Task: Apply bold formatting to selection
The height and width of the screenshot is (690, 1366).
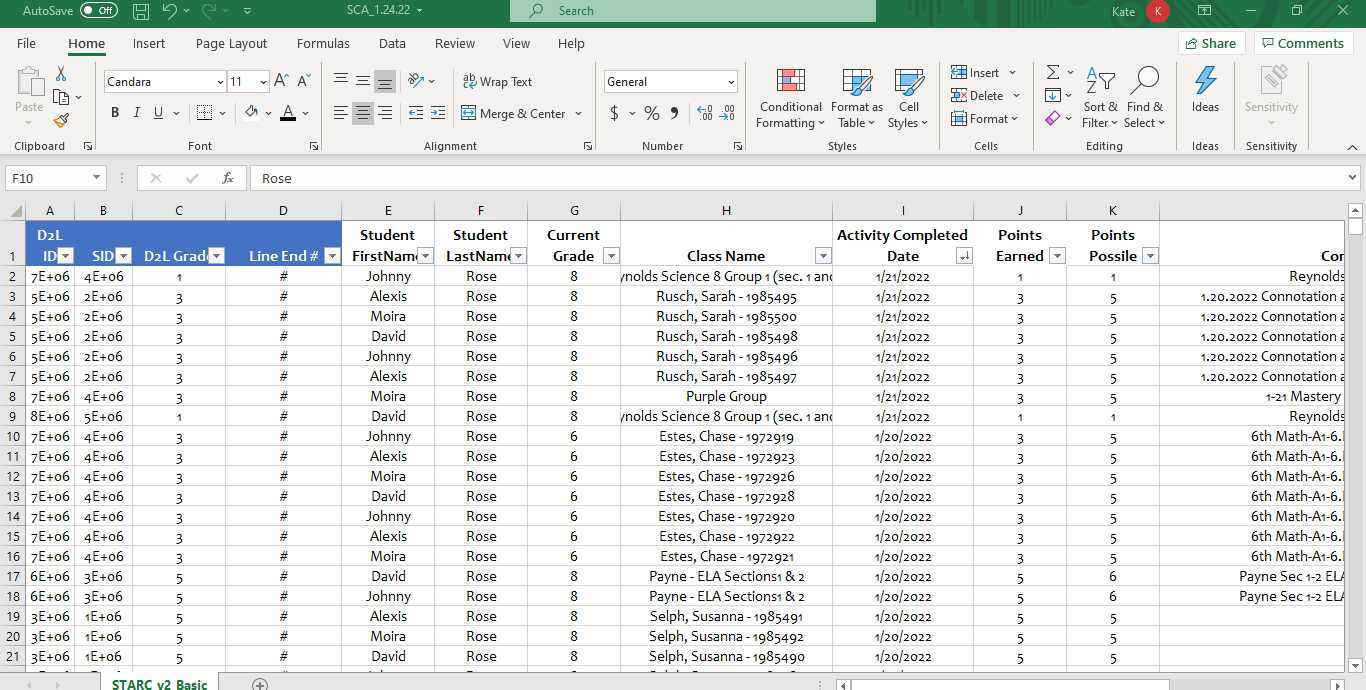Action: tap(114, 113)
